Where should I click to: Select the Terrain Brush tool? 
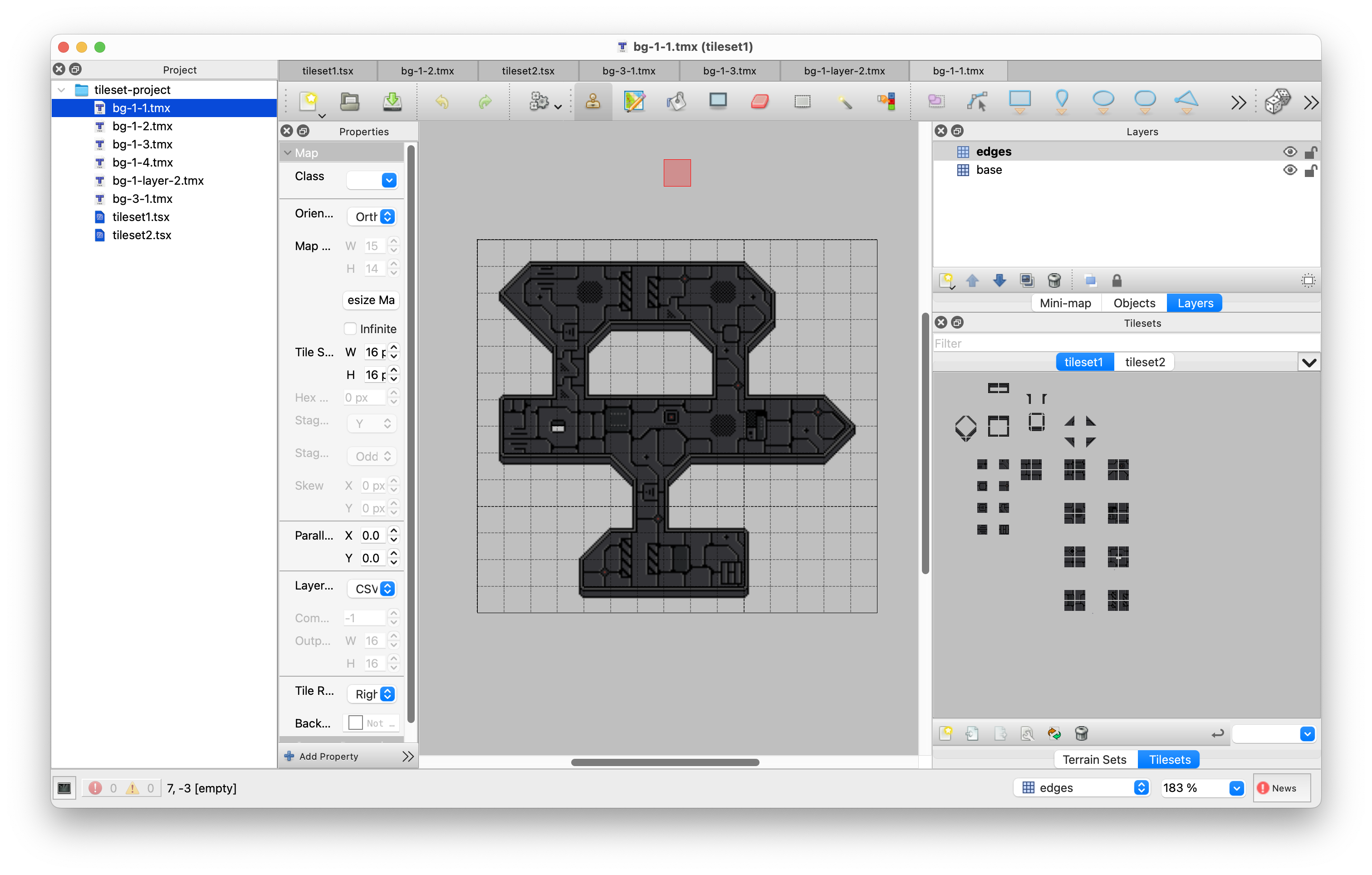coord(634,102)
